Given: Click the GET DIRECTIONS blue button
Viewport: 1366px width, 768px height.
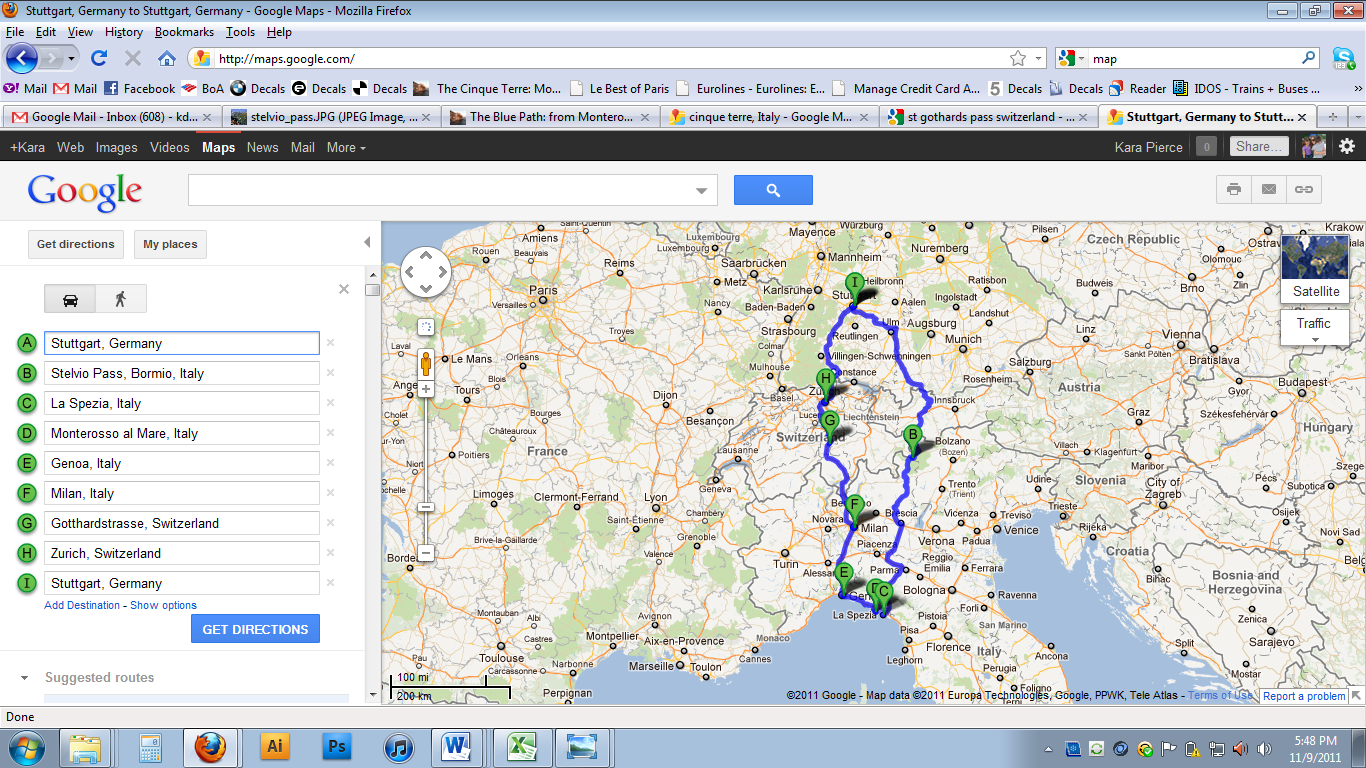Looking at the screenshot, I should coord(255,629).
